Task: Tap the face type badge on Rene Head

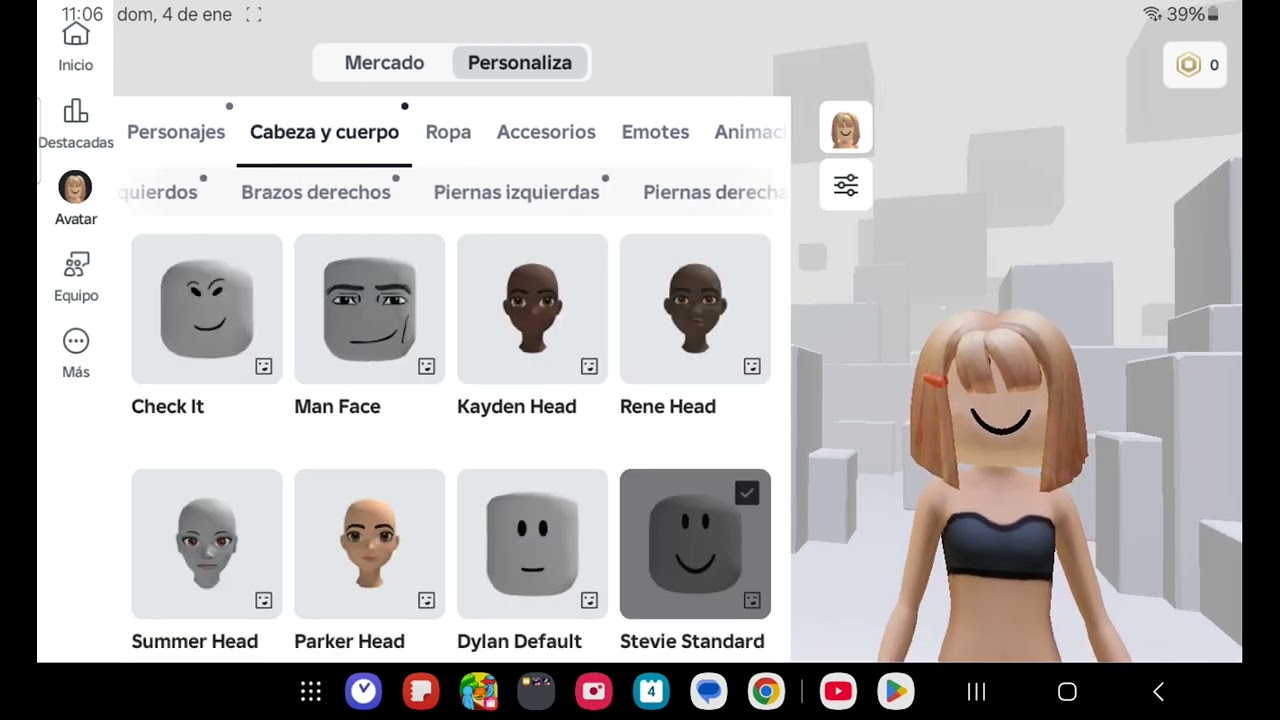Action: click(x=753, y=366)
